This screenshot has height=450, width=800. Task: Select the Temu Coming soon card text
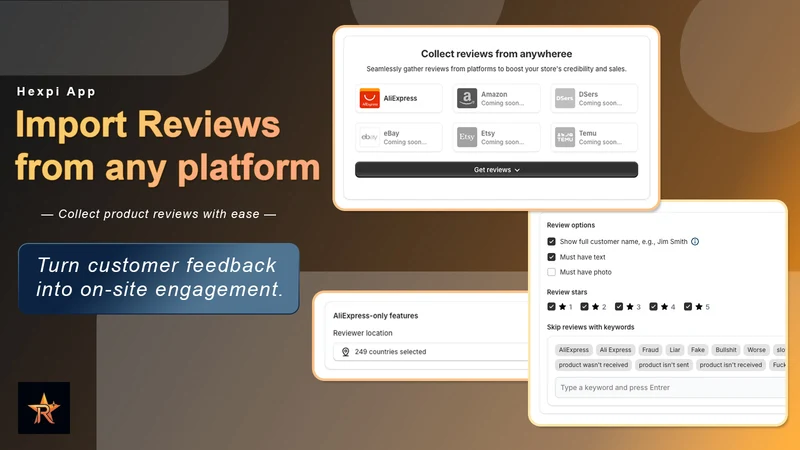600,137
